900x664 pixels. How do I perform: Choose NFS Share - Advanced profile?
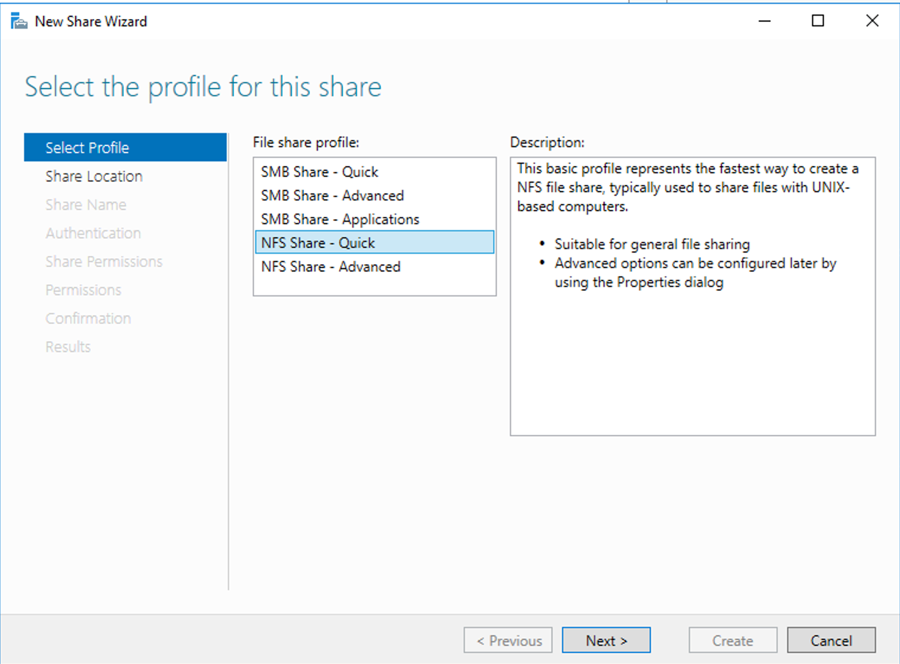pyautogui.click(x=374, y=266)
